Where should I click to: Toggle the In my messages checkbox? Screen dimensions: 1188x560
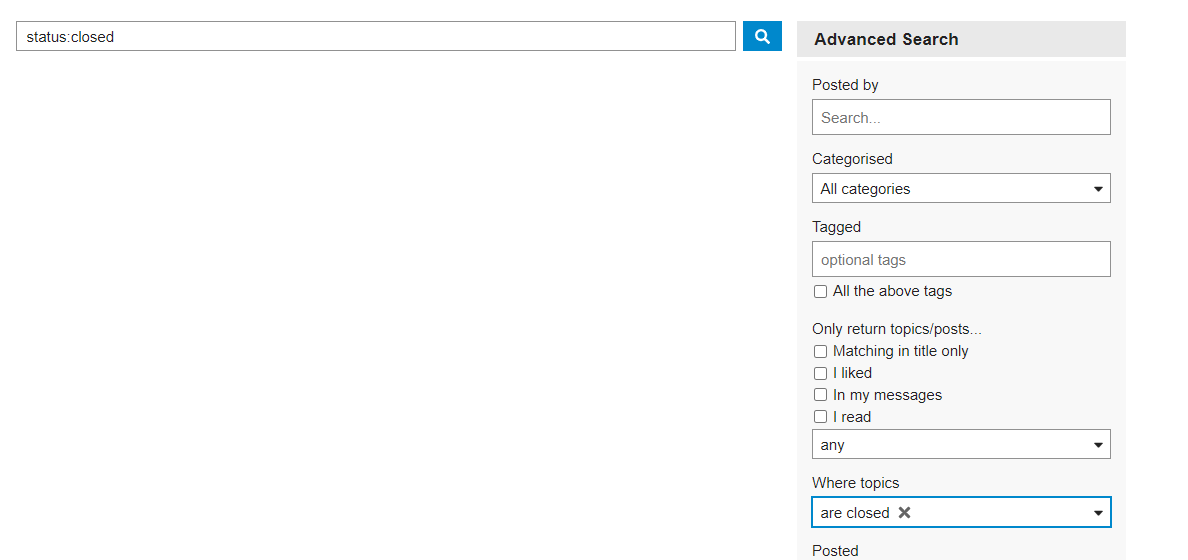pyautogui.click(x=820, y=395)
